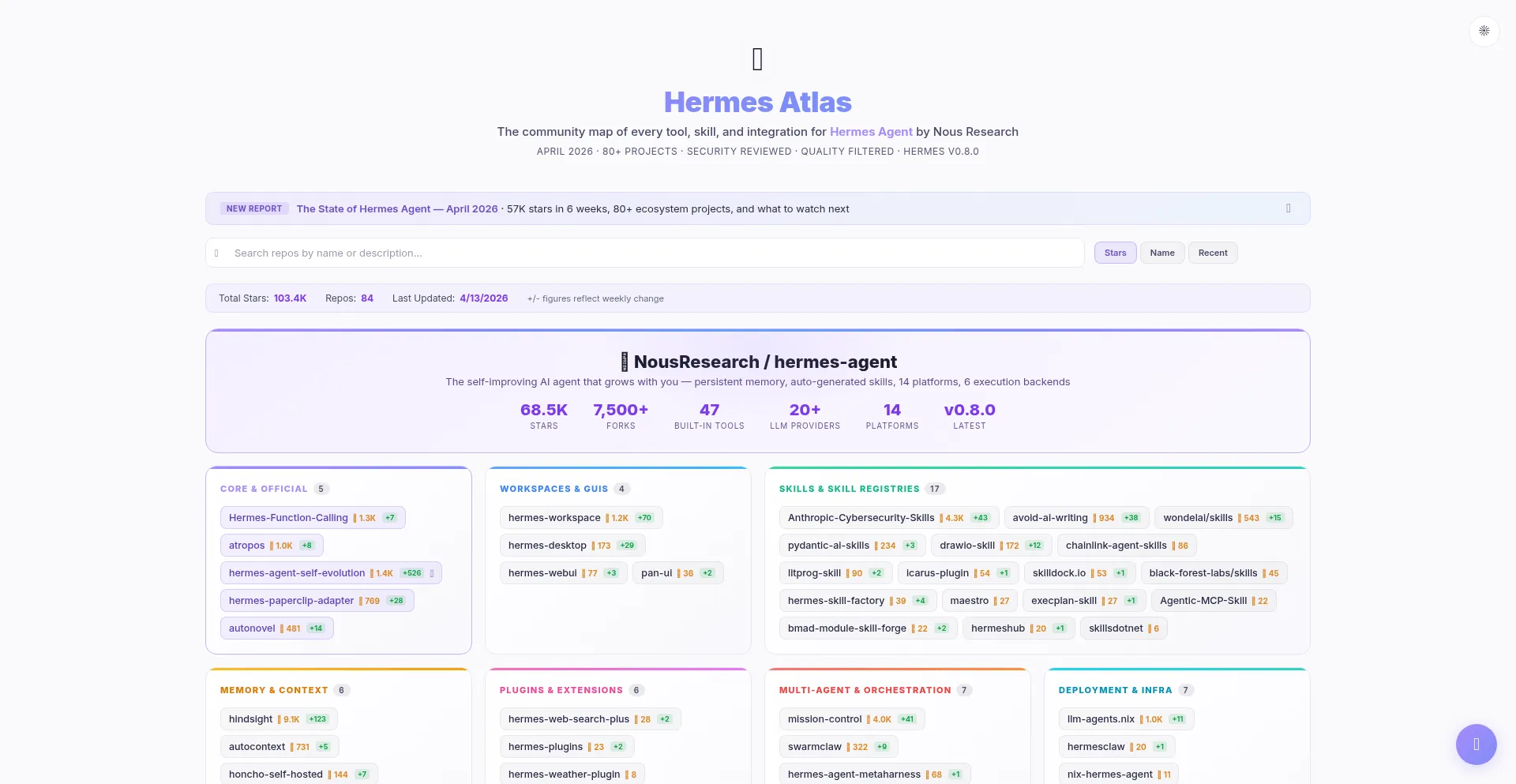The image size is (1516, 784).
Task: Open hermes-web-search-plus repo chip
Action: 591,719
